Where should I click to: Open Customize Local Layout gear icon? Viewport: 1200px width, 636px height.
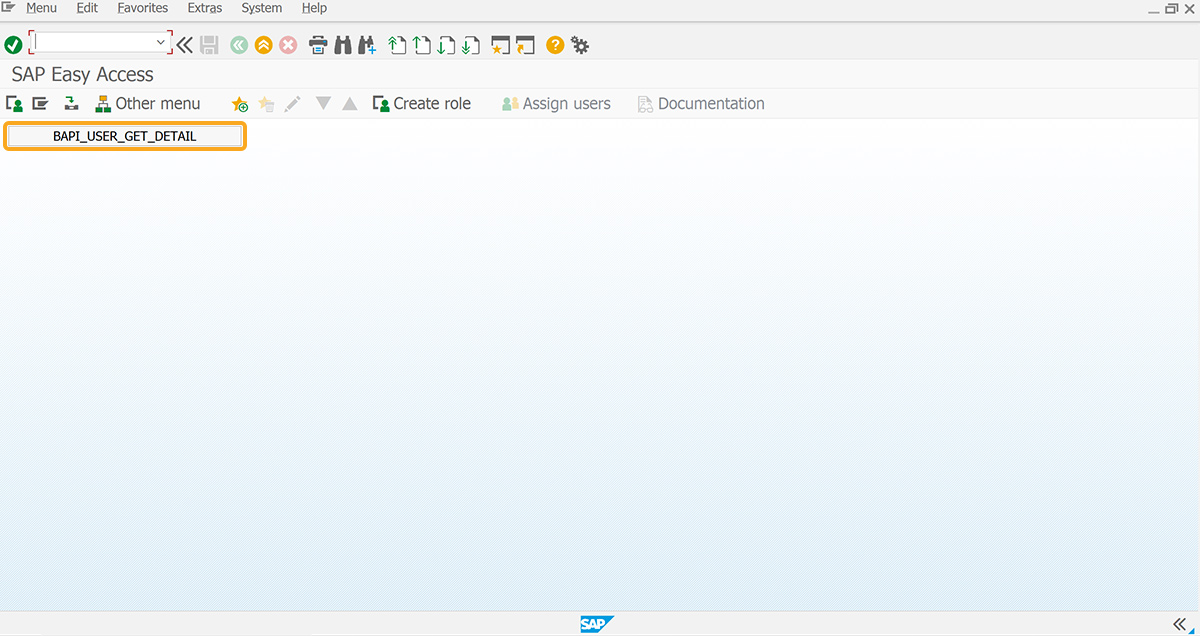[580, 45]
